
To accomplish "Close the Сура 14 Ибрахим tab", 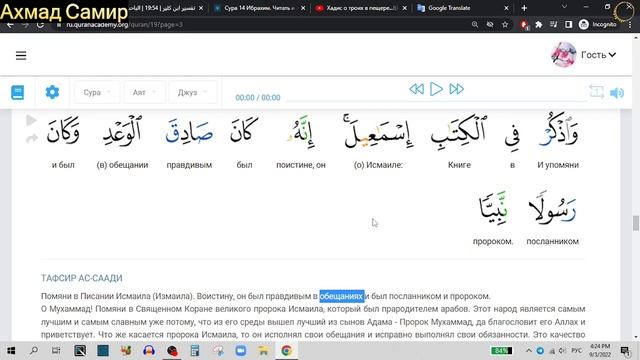I will tap(303, 8).
